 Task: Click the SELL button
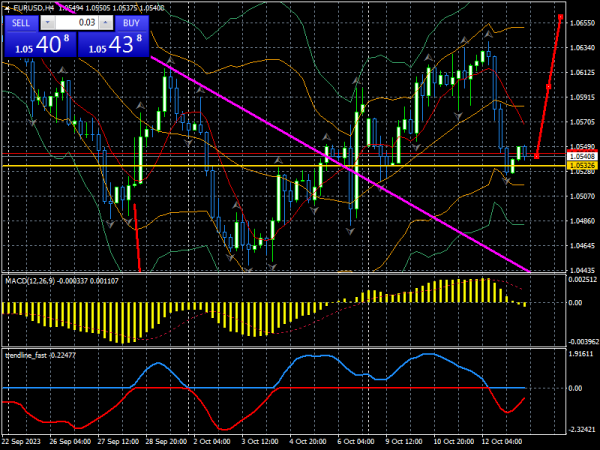(x=22, y=22)
